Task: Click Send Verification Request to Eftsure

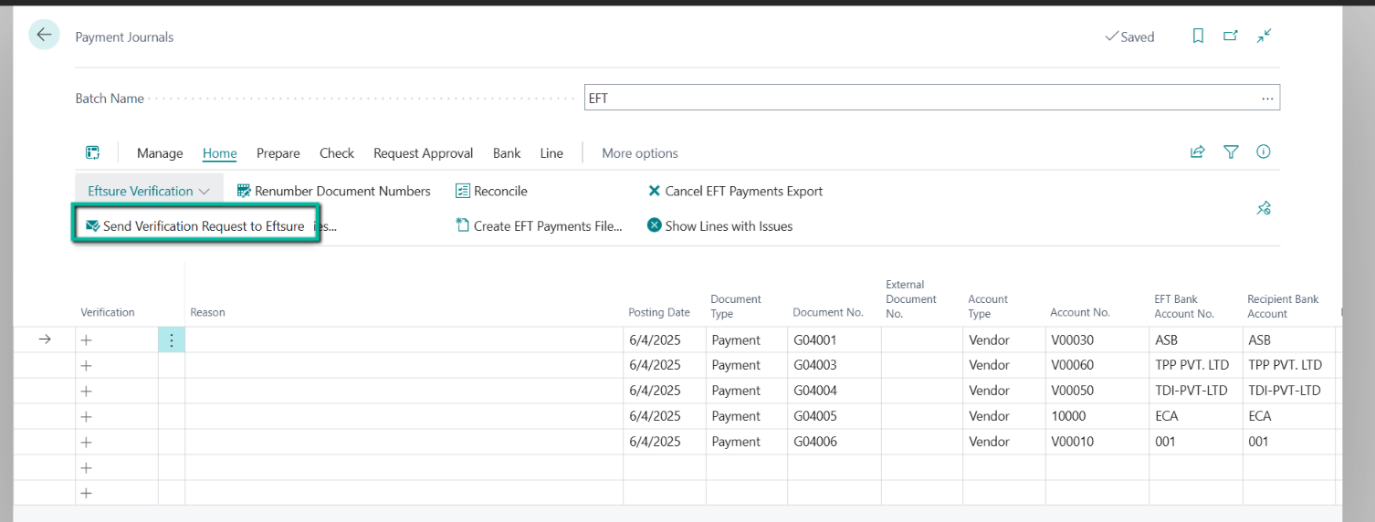Action: [195, 226]
